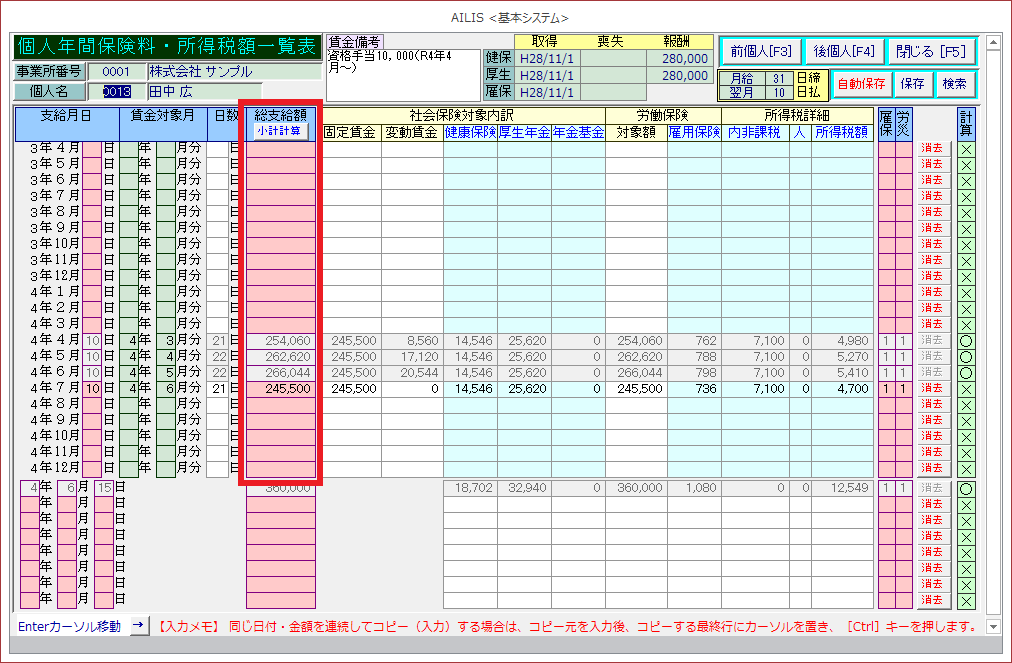Toggle the calc mark for 4年7月 row

click(x=966, y=388)
